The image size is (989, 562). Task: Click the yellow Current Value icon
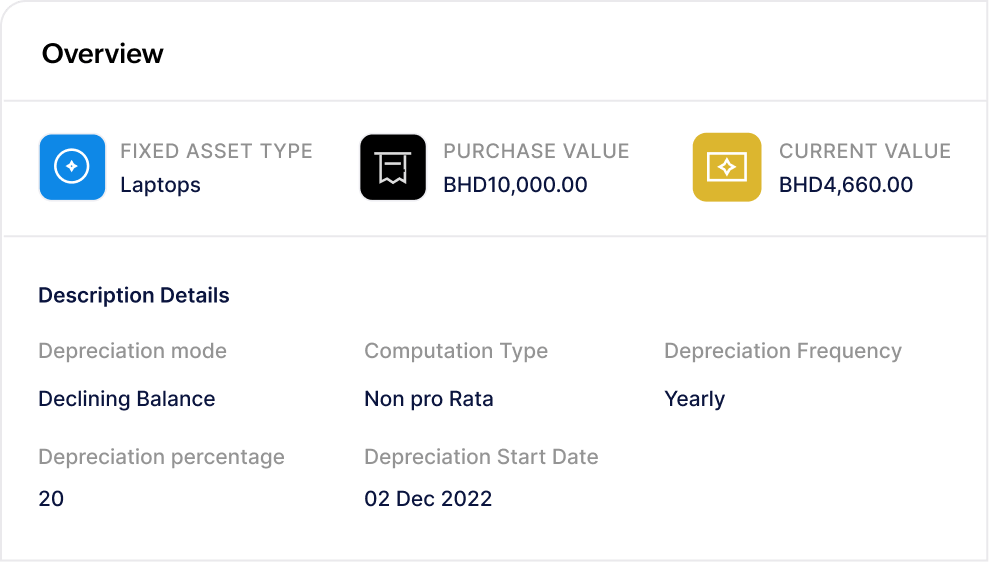[727, 167]
